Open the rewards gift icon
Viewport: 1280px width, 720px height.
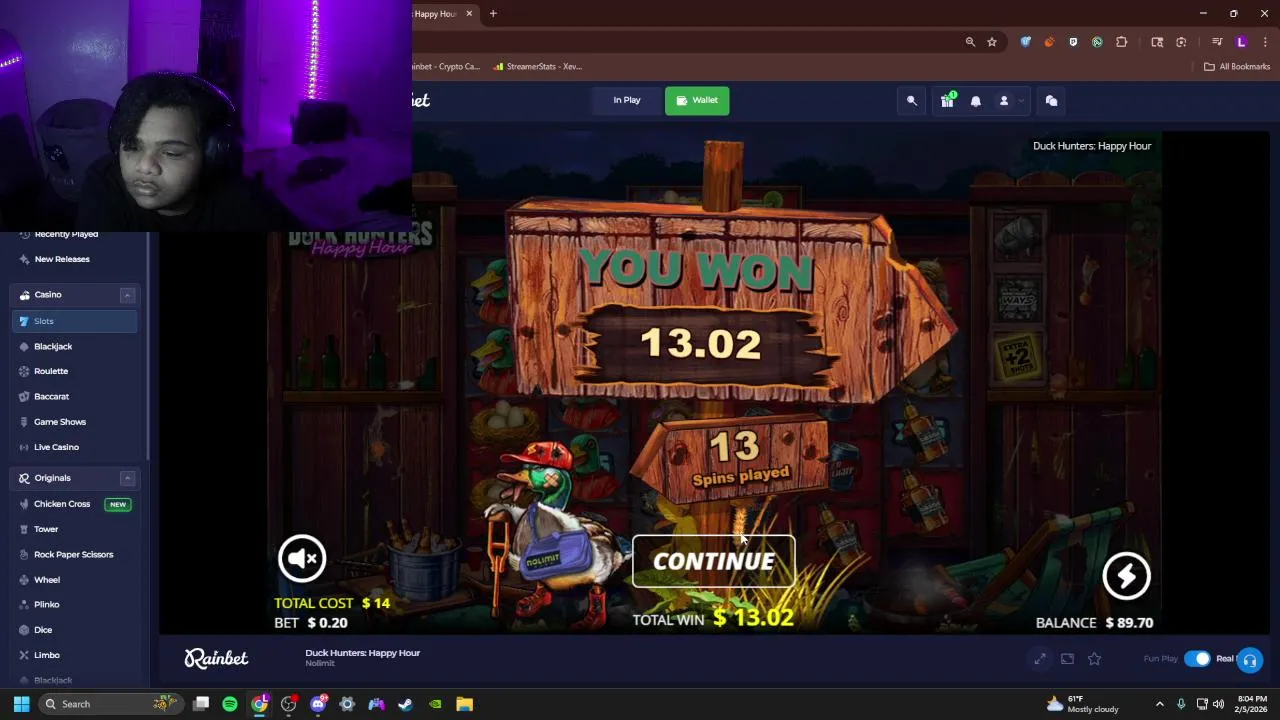click(947, 101)
